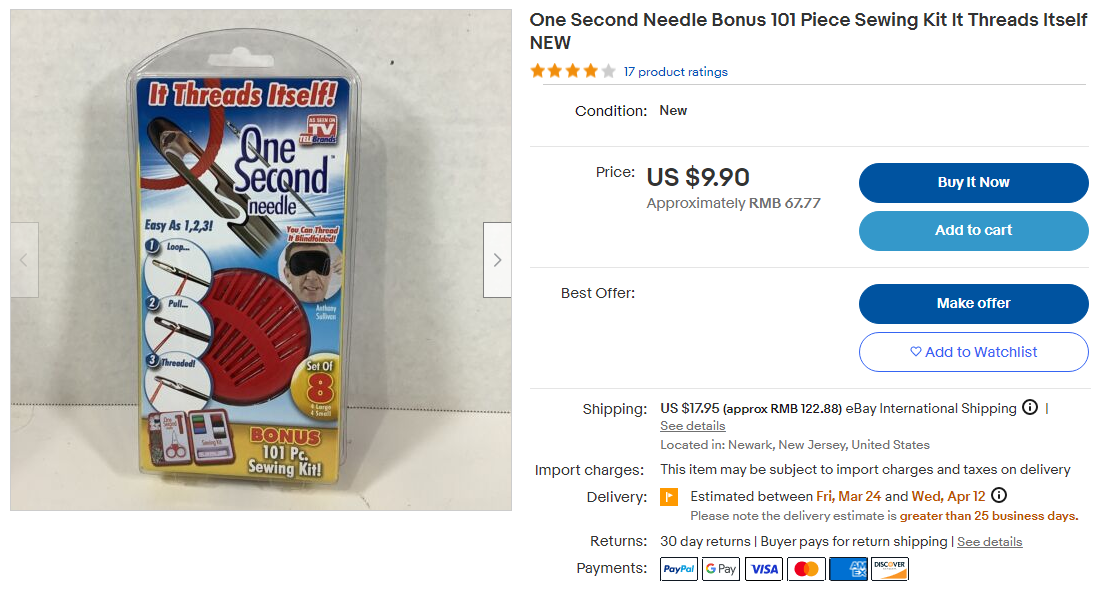The image size is (1100, 596).
Task: Select the PayPal payment icon
Action: [x=678, y=568]
